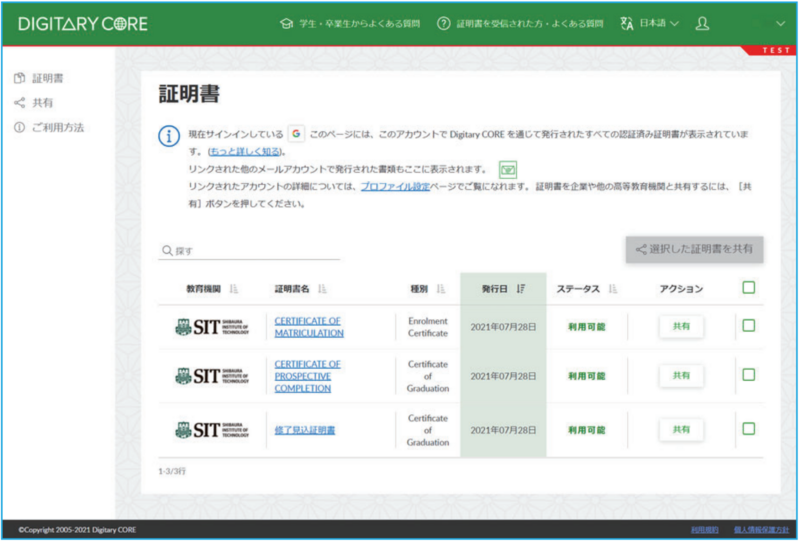Open CERTIFICATE OF PROSPECTIVE COMPLETION link
800x541 pixels.
[x=308, y=376]
